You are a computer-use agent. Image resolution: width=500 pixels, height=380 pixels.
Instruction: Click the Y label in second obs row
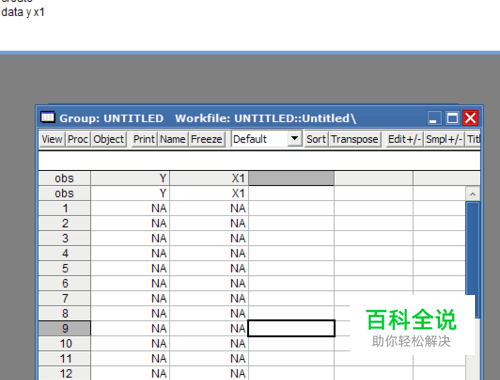tap(130, 193)
